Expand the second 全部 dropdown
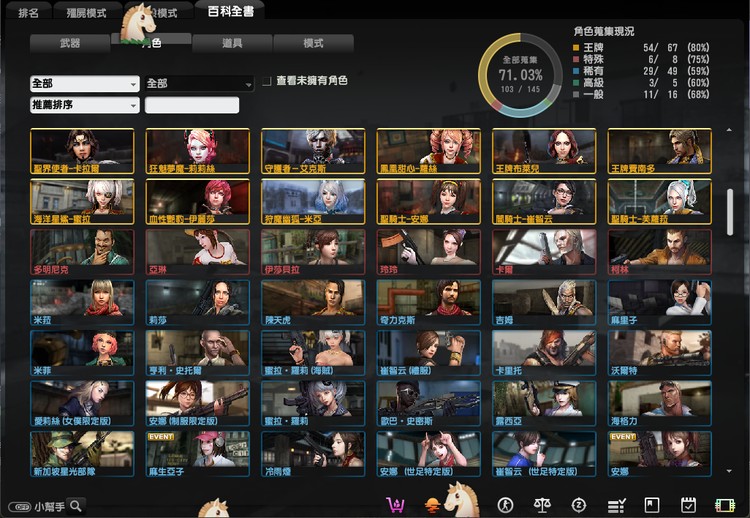750x518 pixels. (199, 83)
